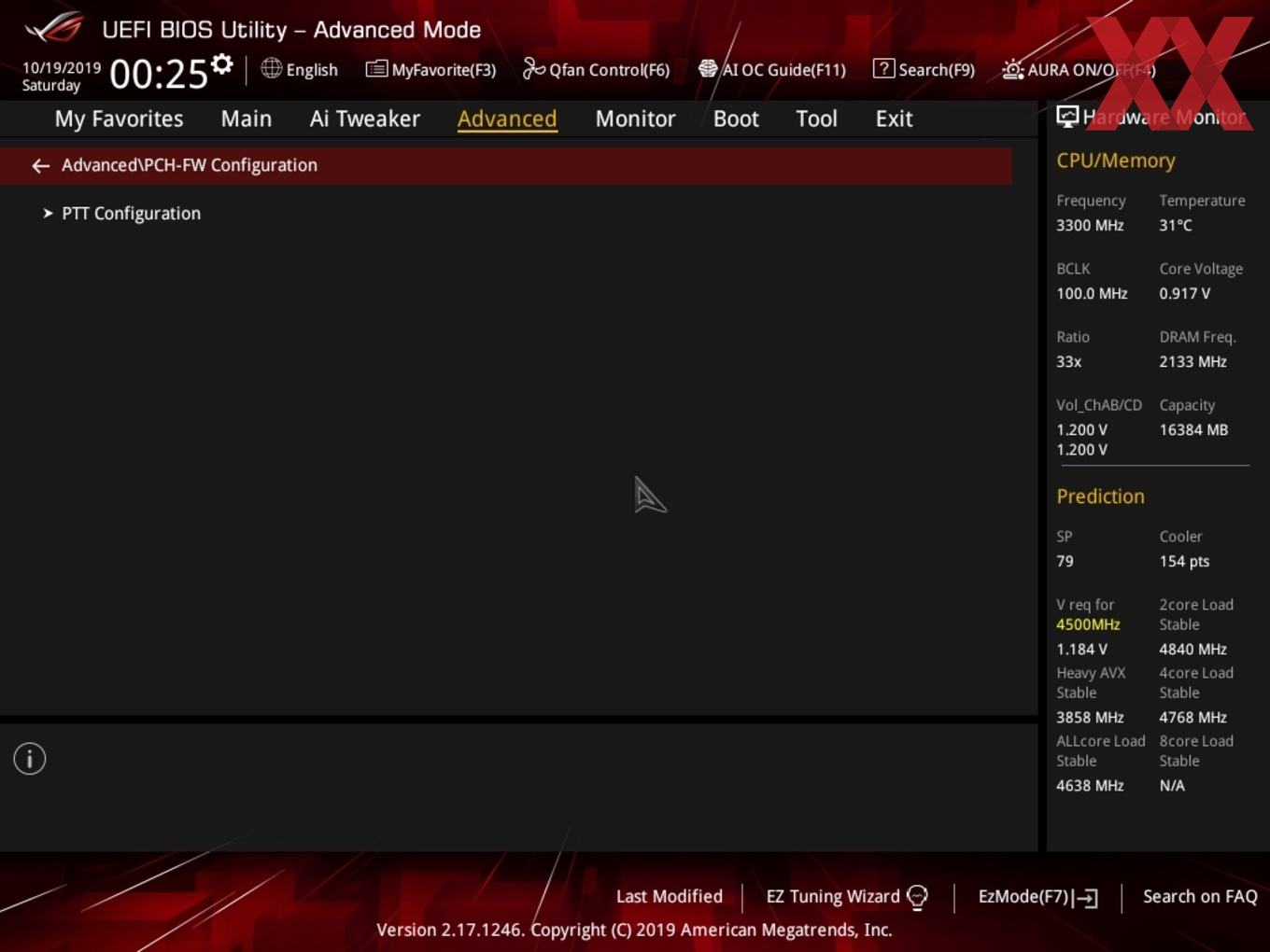
Task: Open the EZ Tuning Wizard label
Action: pyautogui.click(x=833, y=897)
